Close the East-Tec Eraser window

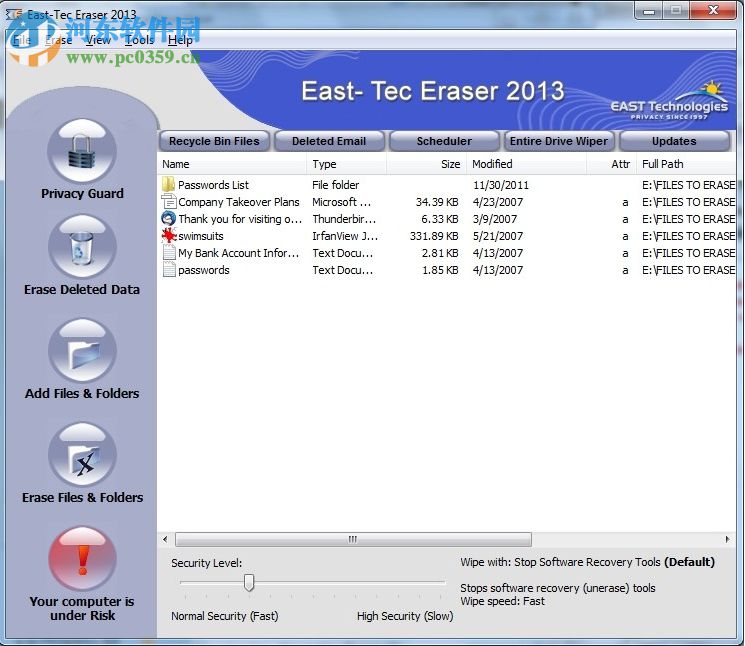(x=713, y=11)
